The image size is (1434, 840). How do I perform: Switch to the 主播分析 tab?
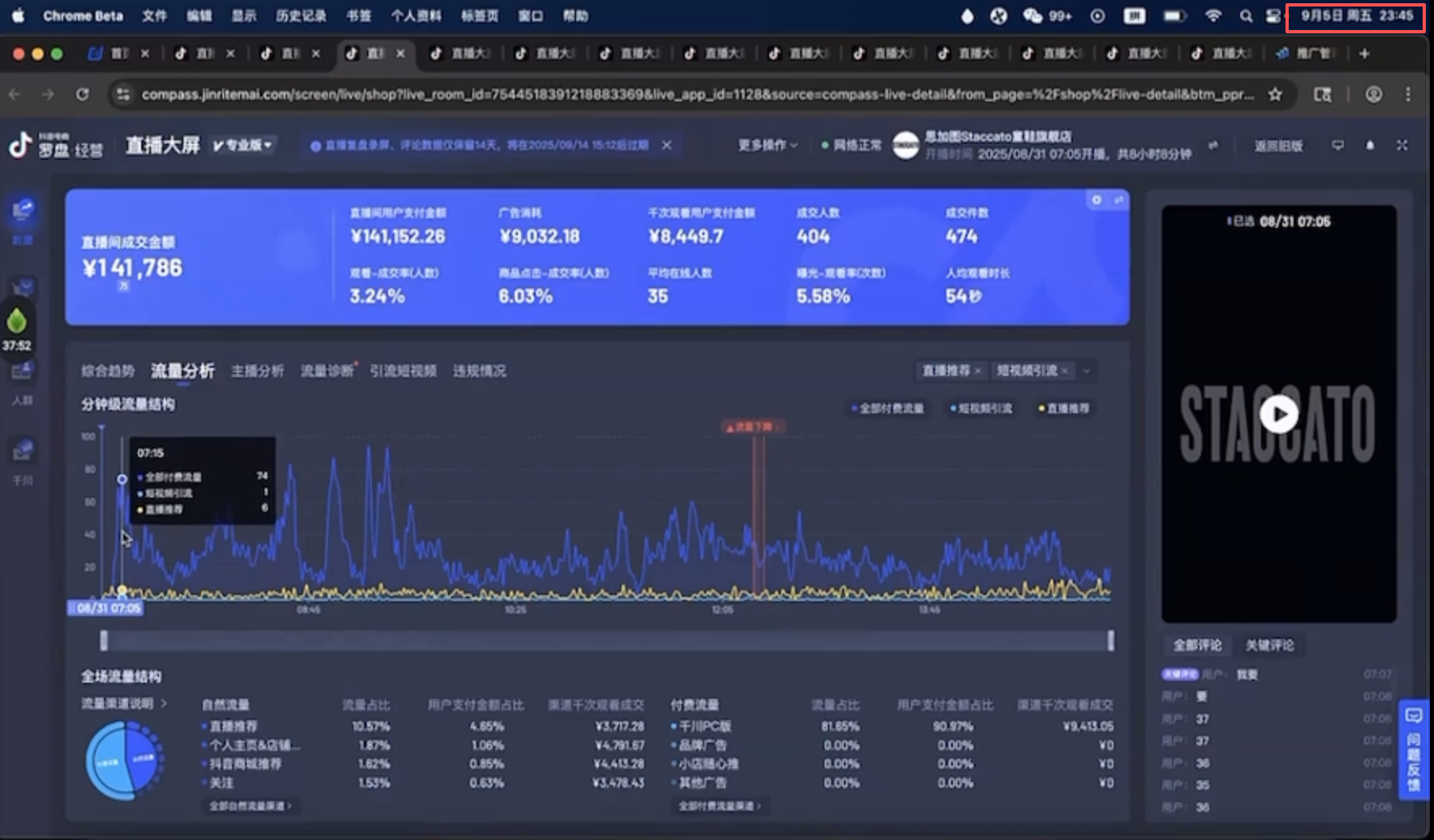[257, 371]
